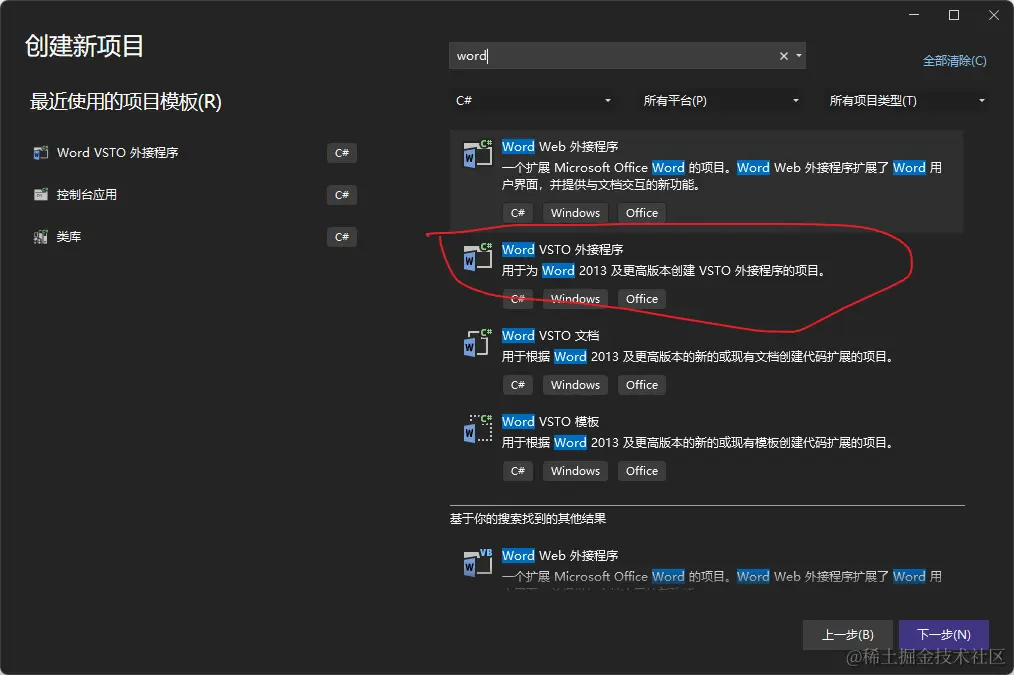Click the Office tag under Word VSTO 模板

coord(642,471)
